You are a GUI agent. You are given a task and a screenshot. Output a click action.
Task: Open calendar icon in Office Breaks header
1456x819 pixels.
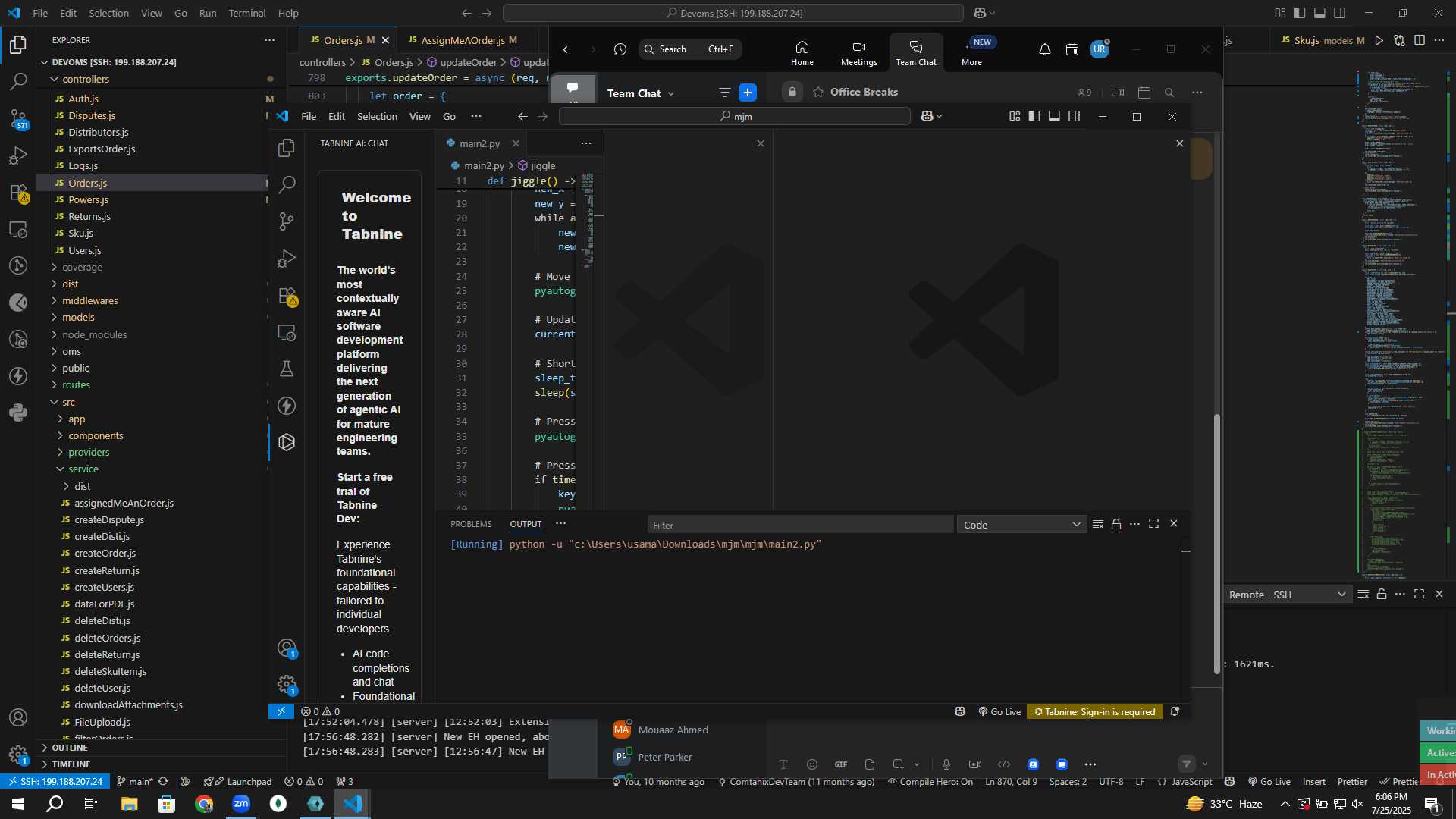[1144, 93]
